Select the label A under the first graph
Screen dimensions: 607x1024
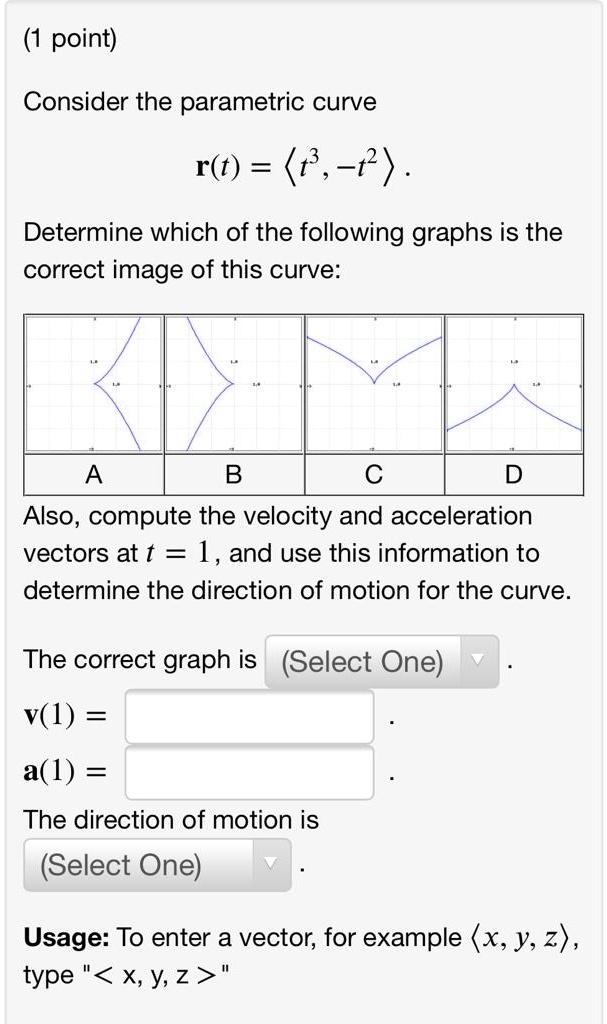click(94, 475)
